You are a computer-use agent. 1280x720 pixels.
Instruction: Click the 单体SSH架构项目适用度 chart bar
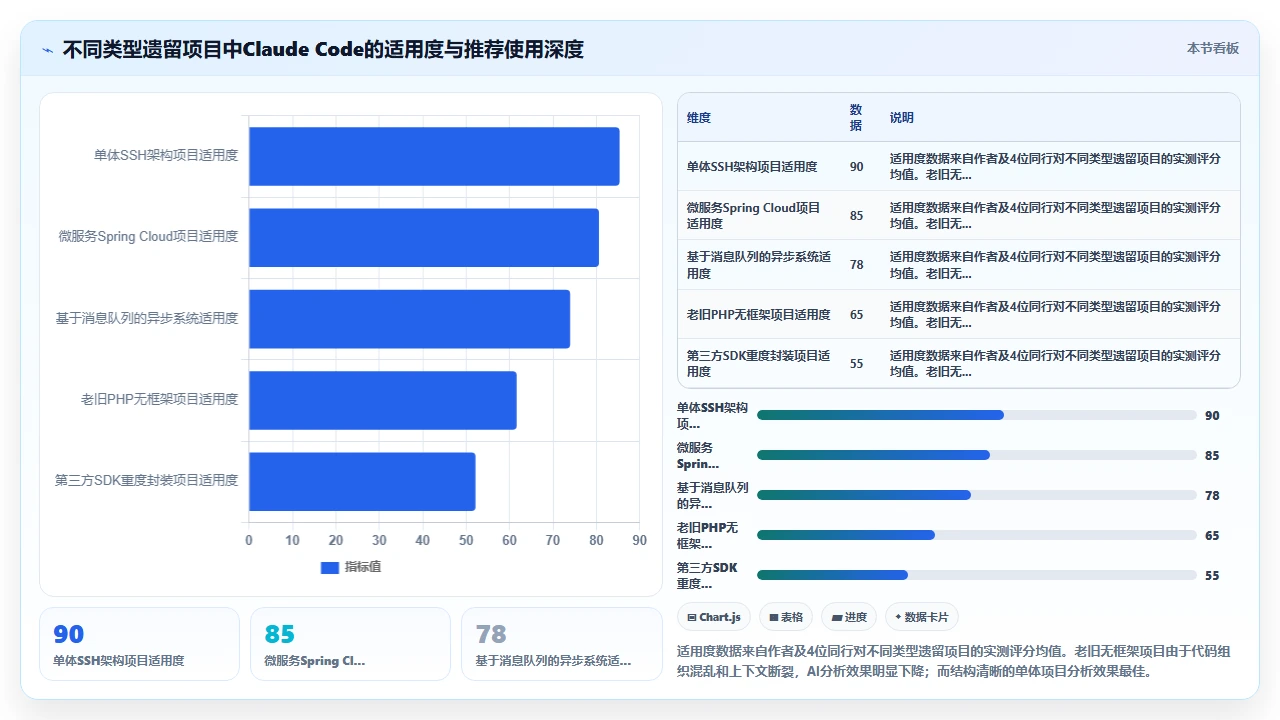pyautogui.click(x=434, y=156)
